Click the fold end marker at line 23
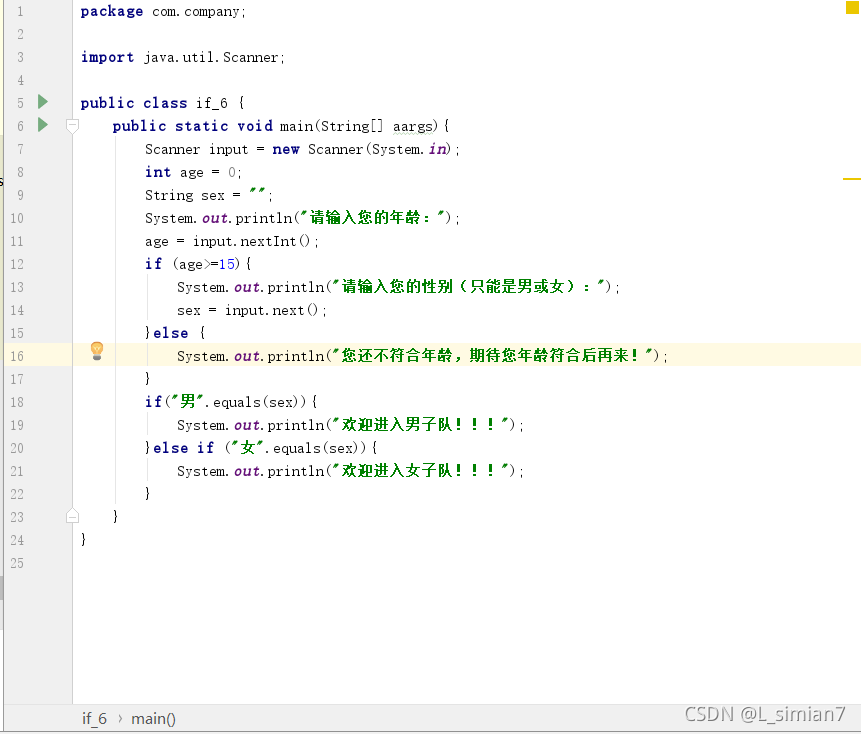The height and width of the screenshot is (734, 861). click(72, 516)
